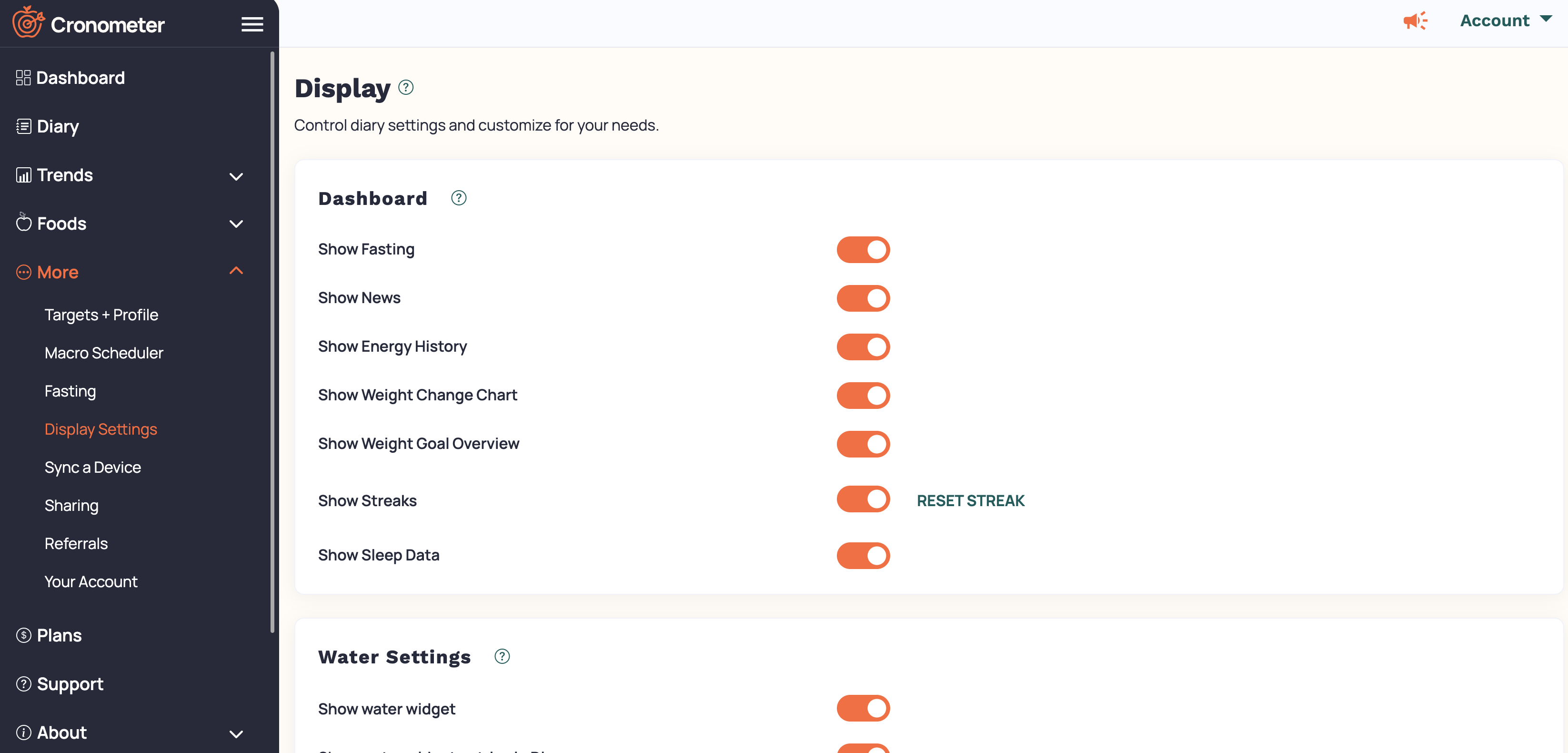Open Diary from sidebar
This screenshot has width=1568, height=753.
(58, 127)
